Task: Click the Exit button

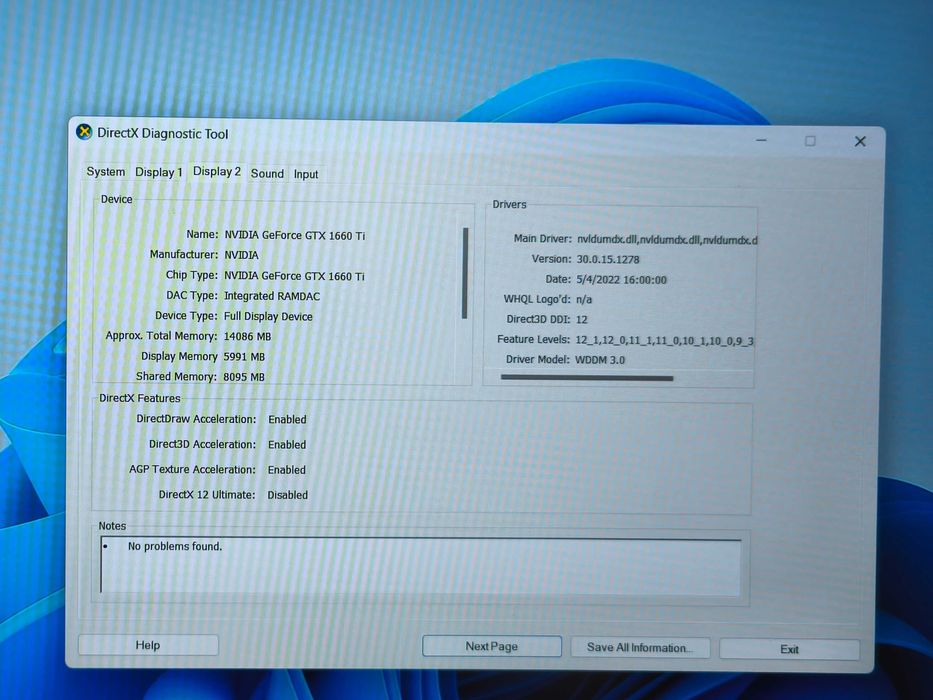Action: pos(789,649)
